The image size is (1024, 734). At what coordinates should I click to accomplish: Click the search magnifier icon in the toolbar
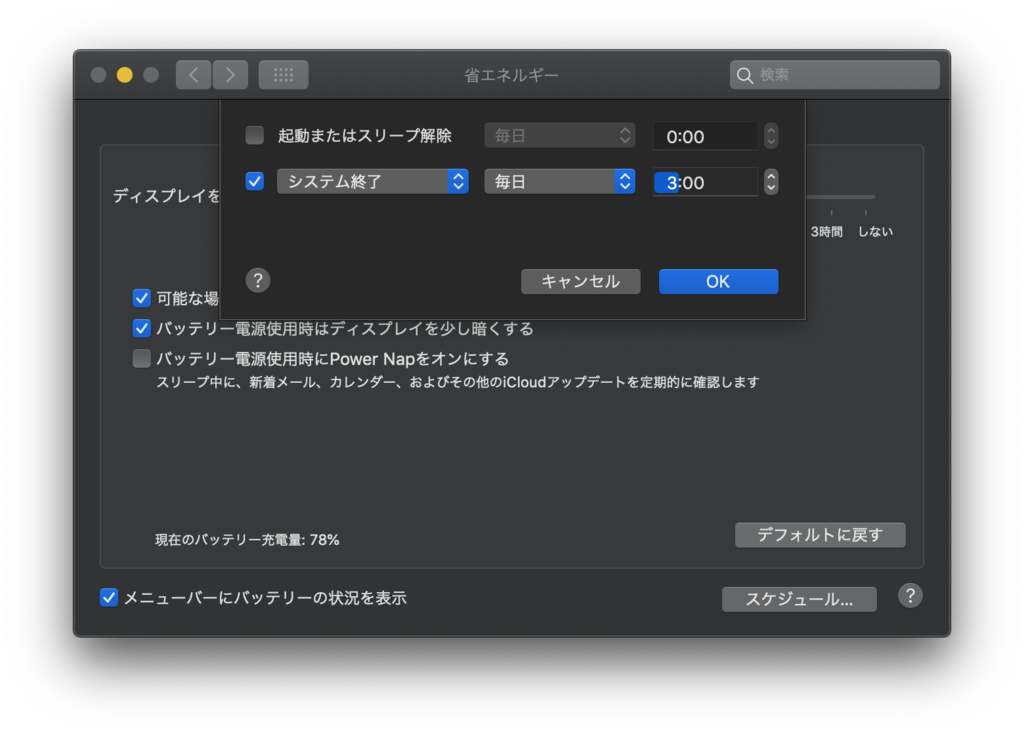pyautogui.click(x=746, y=74)
